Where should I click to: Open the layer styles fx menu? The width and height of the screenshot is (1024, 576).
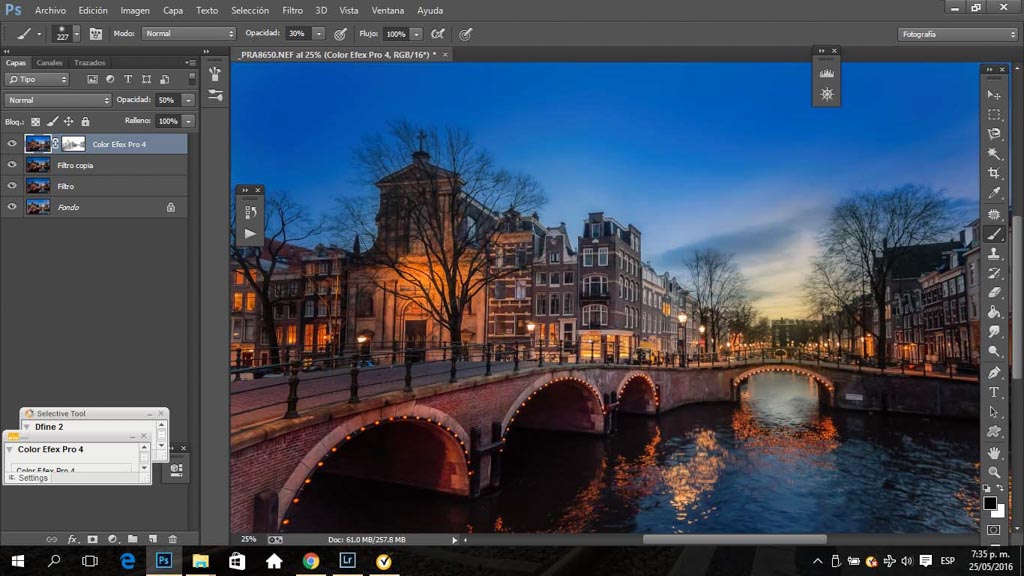point(72,539)
